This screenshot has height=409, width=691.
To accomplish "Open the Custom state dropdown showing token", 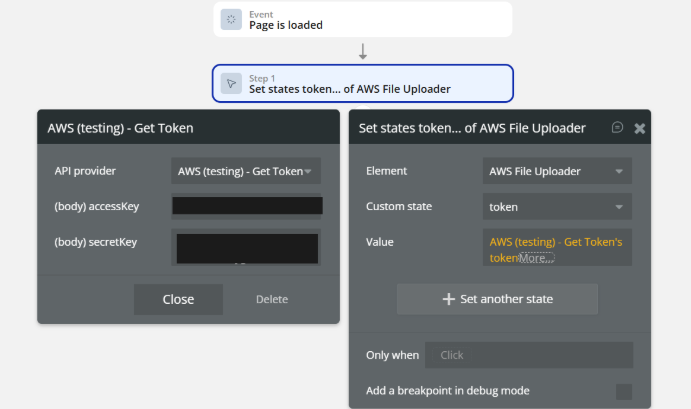I will pyautogui.click(x=557, y=206).
